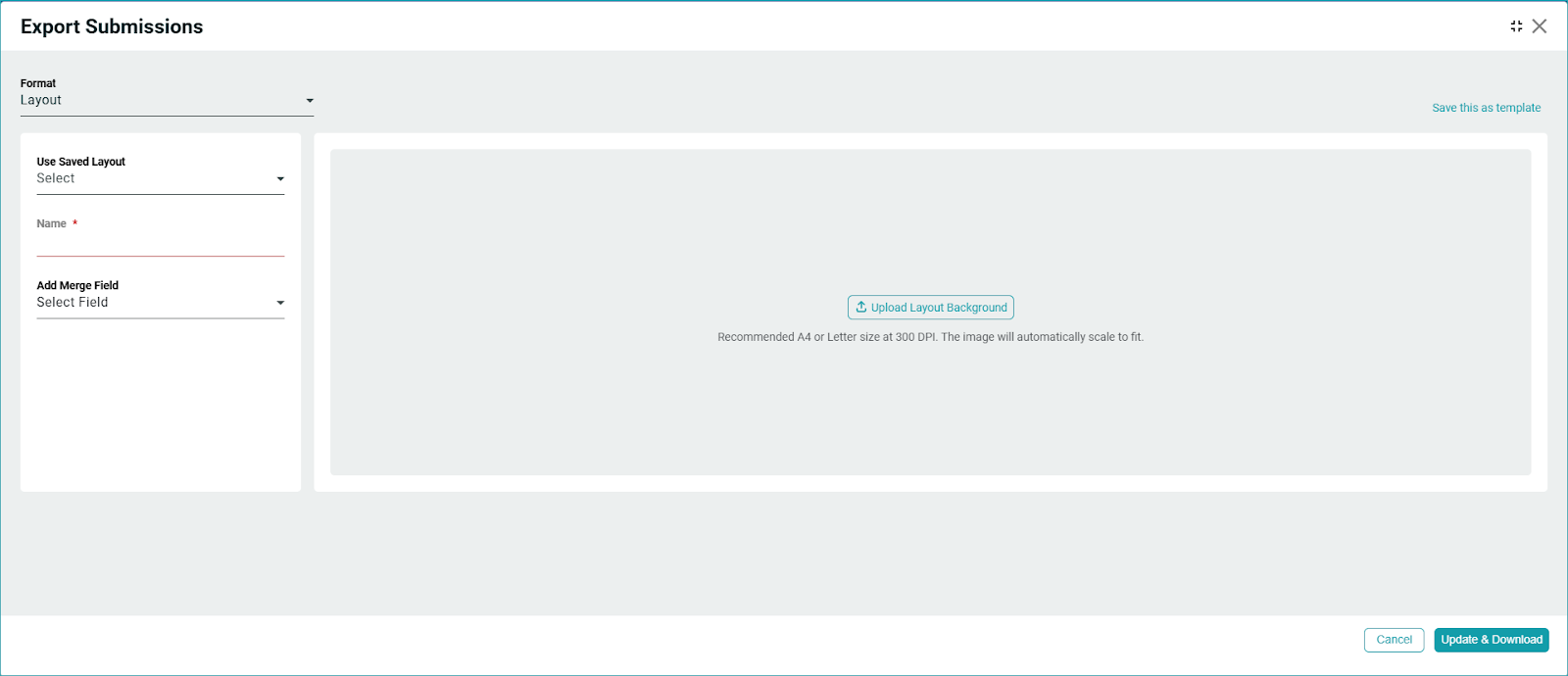
Task: Close the Export Submissions dialog
Action: click(1540, 26)
